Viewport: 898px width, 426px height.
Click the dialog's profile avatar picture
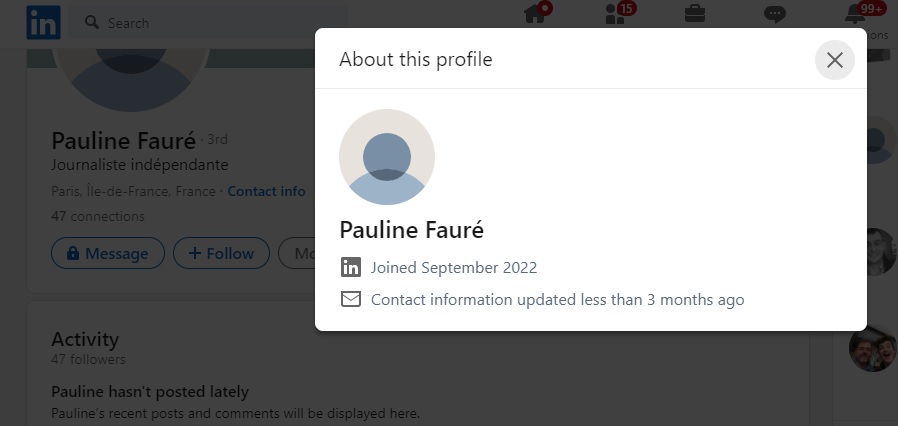387,157
